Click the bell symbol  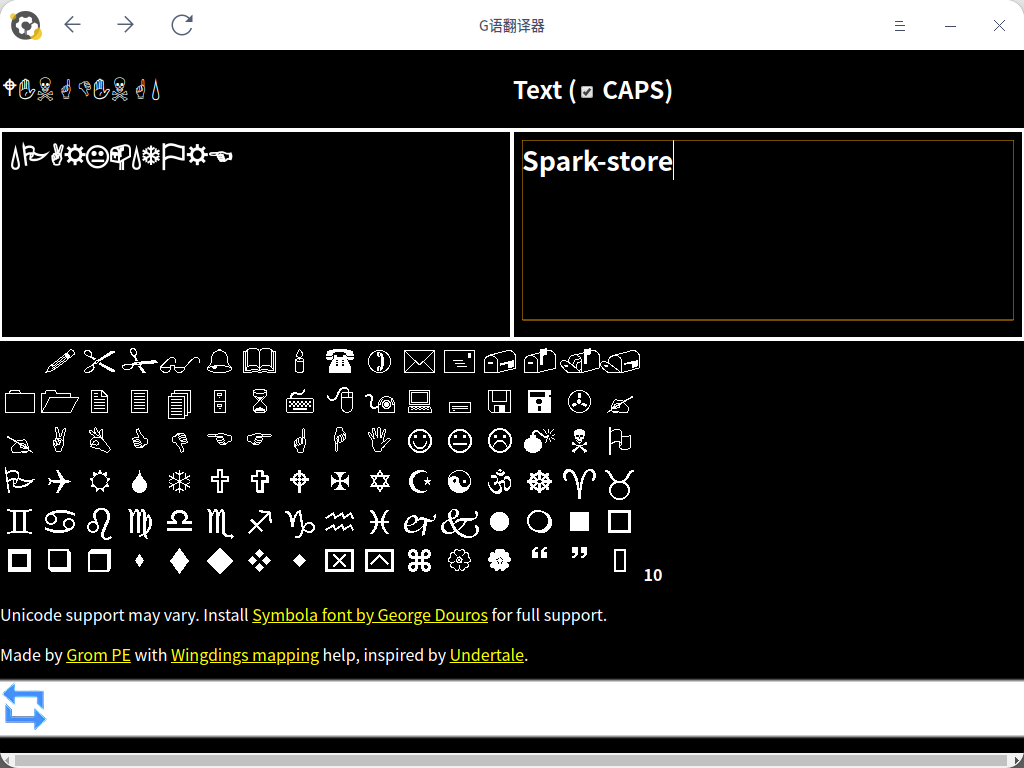pos(219,361)
